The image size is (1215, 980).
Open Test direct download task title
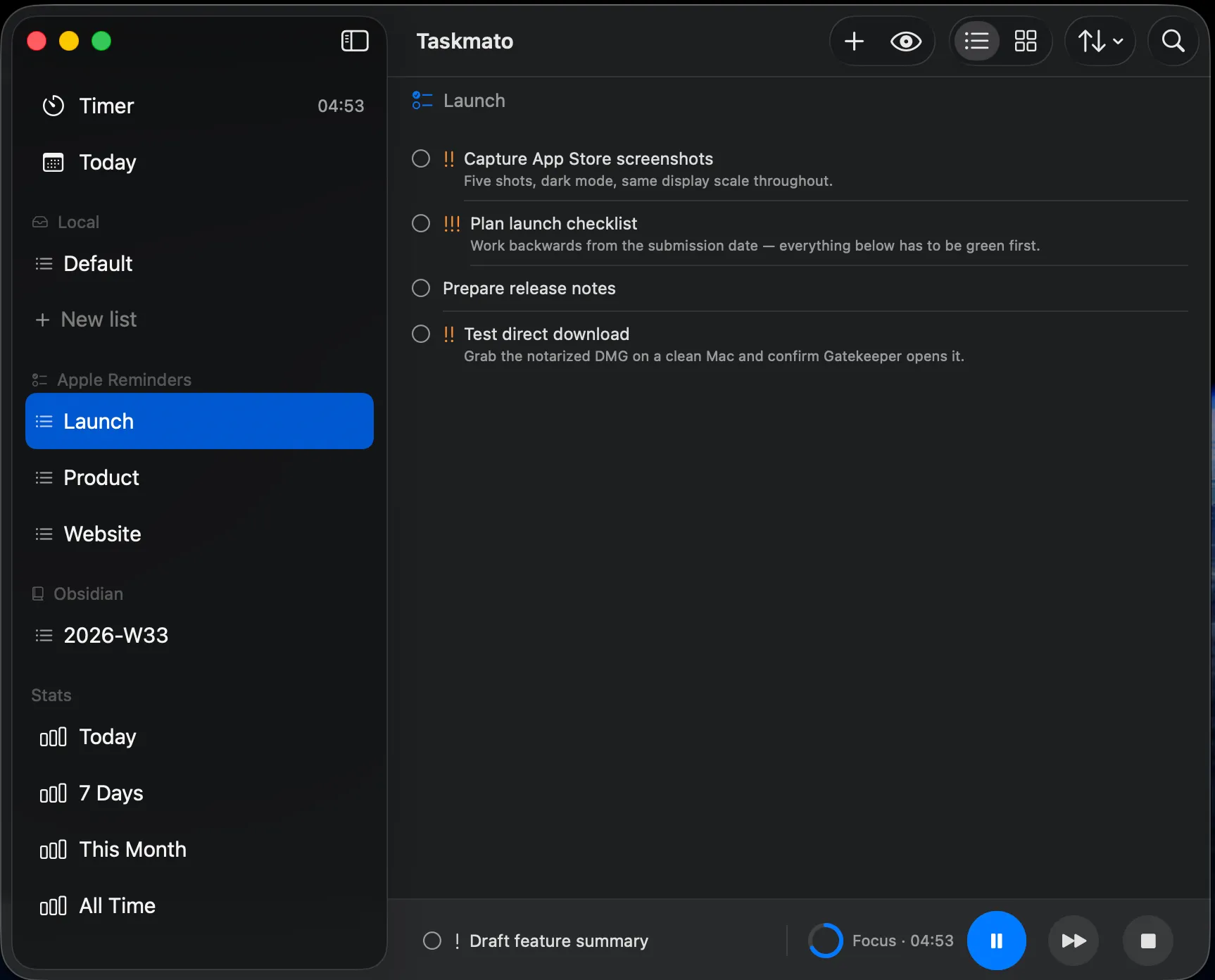click(546, 334)
